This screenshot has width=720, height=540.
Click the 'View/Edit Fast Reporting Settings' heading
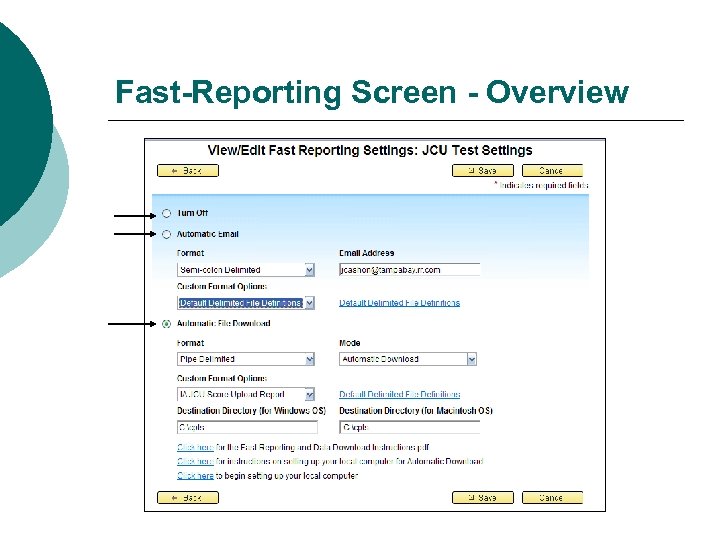point(370,151)
